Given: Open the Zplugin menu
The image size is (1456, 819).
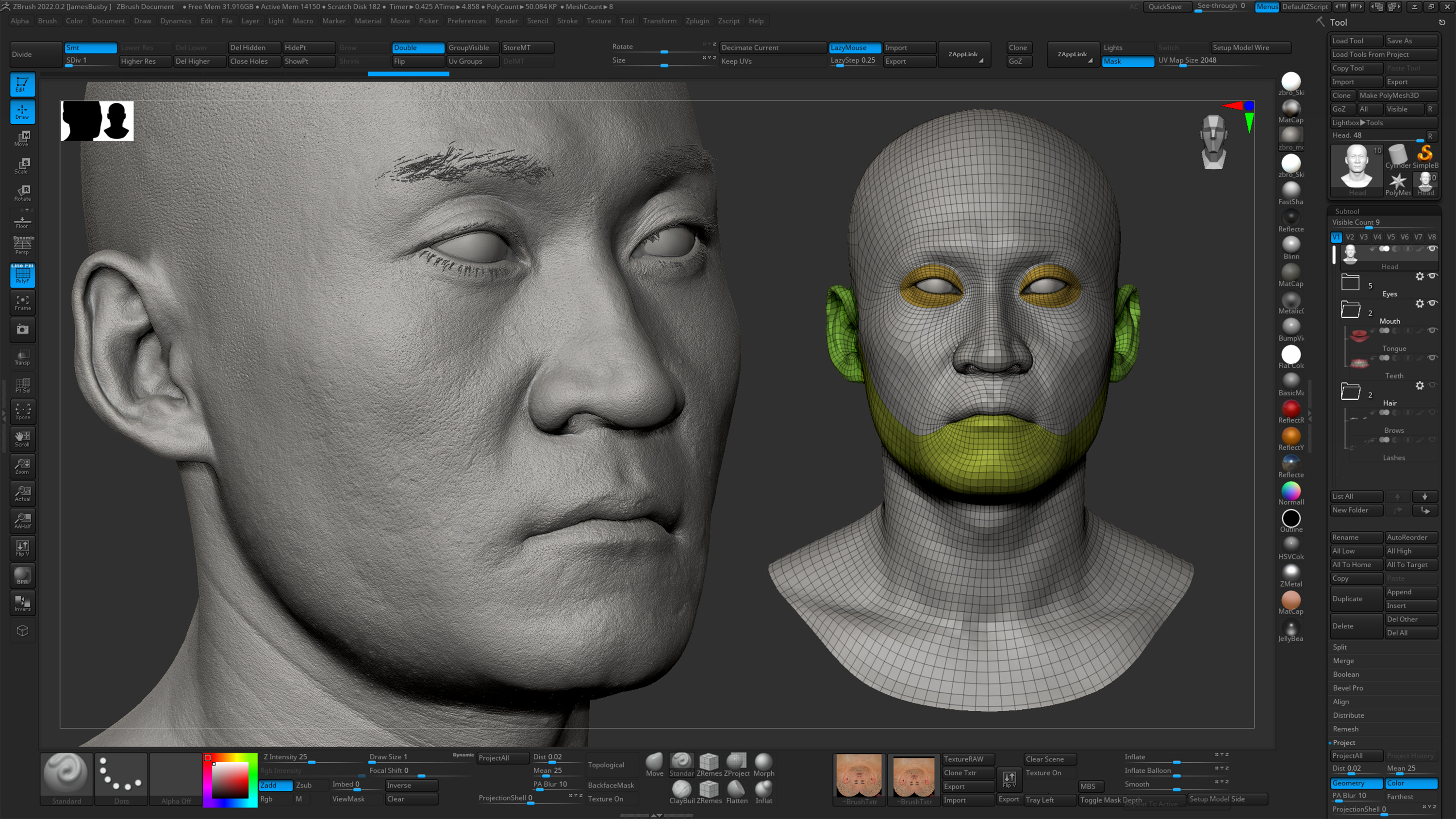Looking at the screenshot, I should pyautogui.click(x=697, y=21).
